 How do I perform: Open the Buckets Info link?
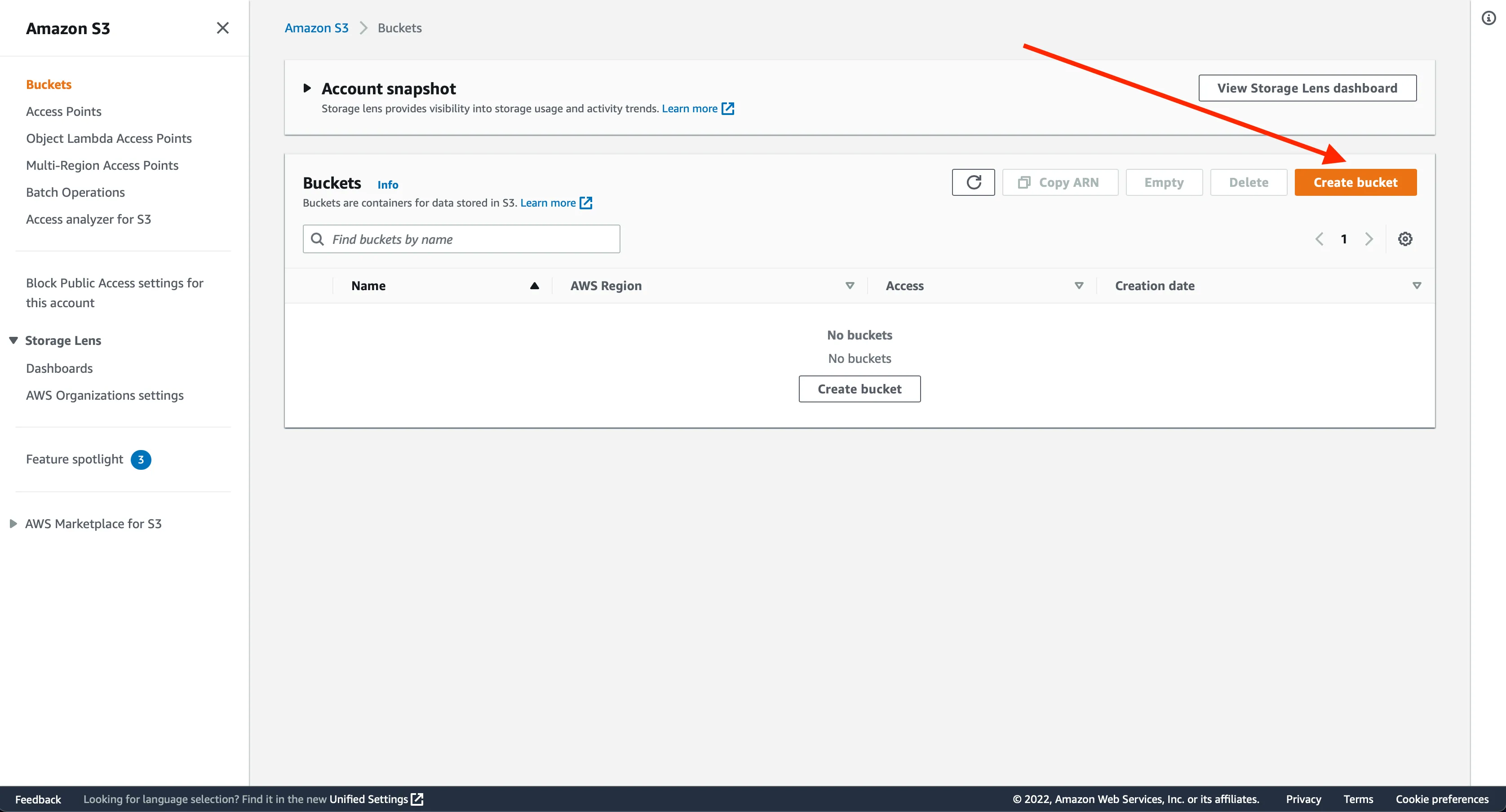388,185
